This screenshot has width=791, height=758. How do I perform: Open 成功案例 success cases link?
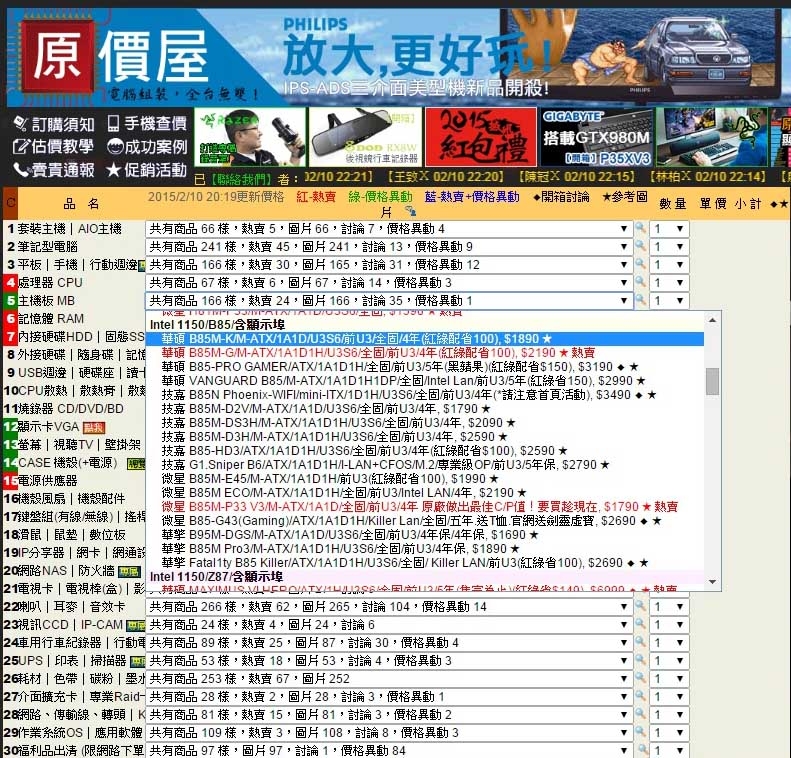[147, 147]
